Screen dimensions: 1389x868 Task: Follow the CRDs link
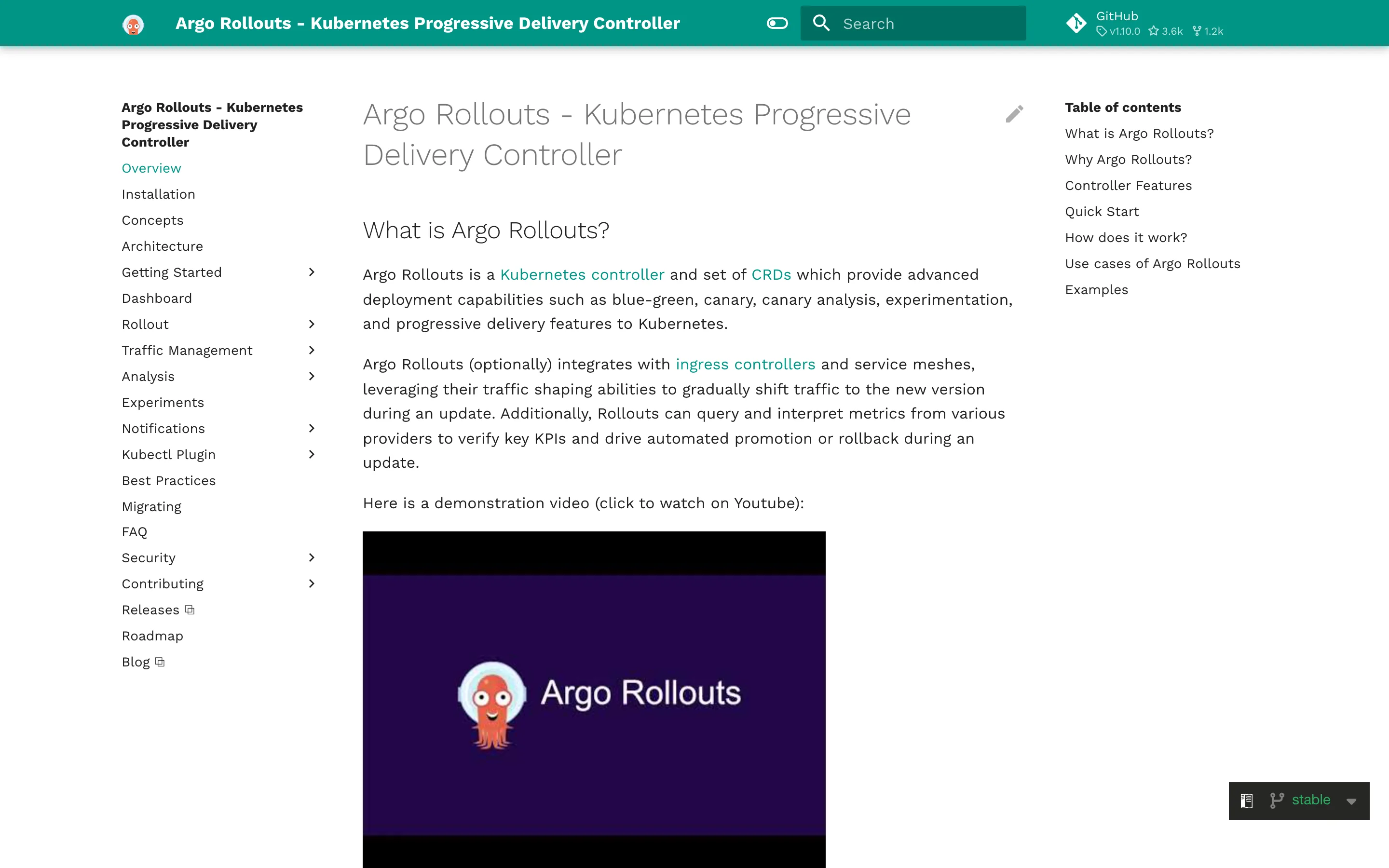[x=771, y=275]
